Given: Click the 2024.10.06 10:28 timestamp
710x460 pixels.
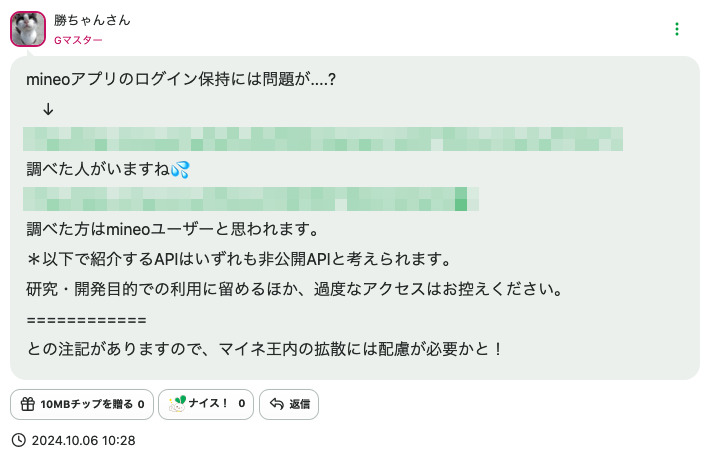Looking at the screenshot, I should [x=83, y=440].
